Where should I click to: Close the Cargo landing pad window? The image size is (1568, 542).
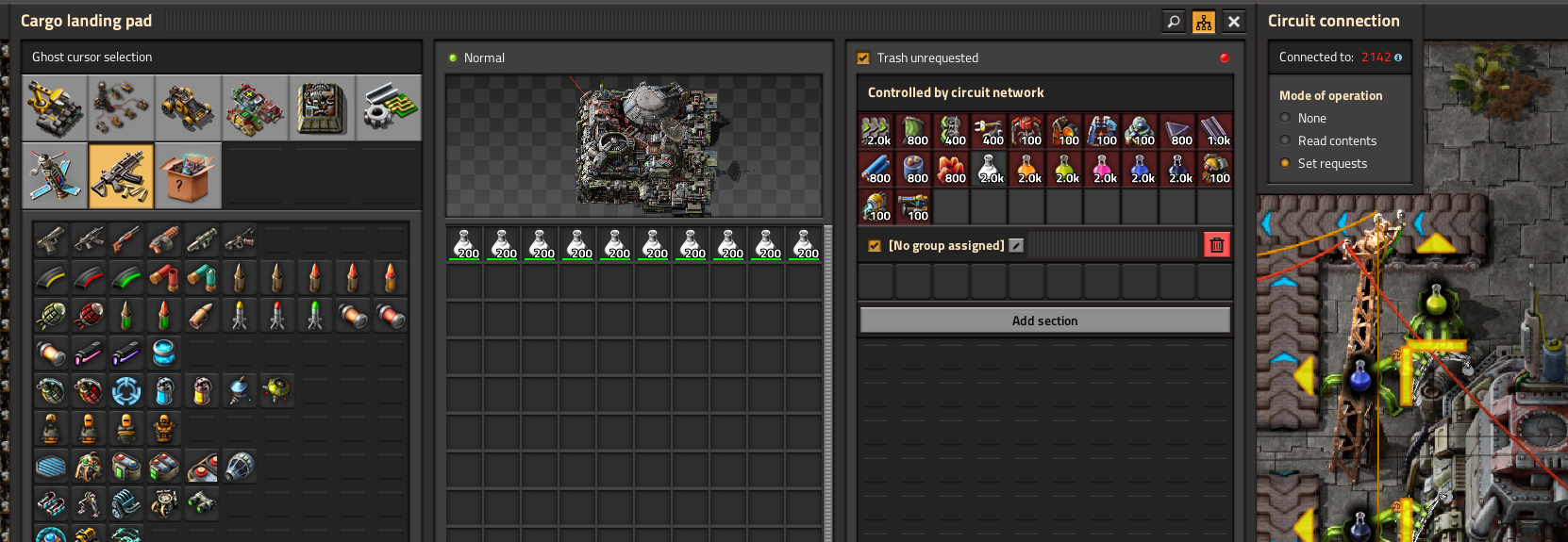pyautogui.click(x=1234, y=21)
